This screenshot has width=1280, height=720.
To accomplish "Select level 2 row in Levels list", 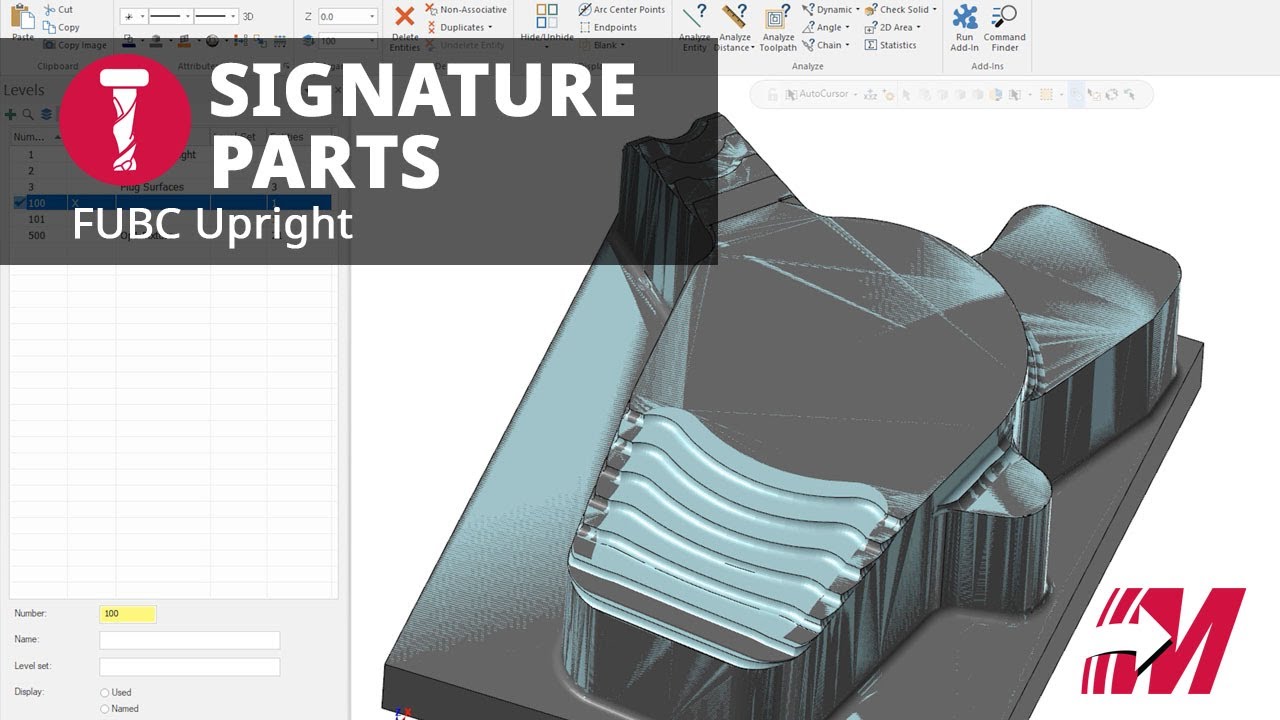I will (x=170, y=171).
